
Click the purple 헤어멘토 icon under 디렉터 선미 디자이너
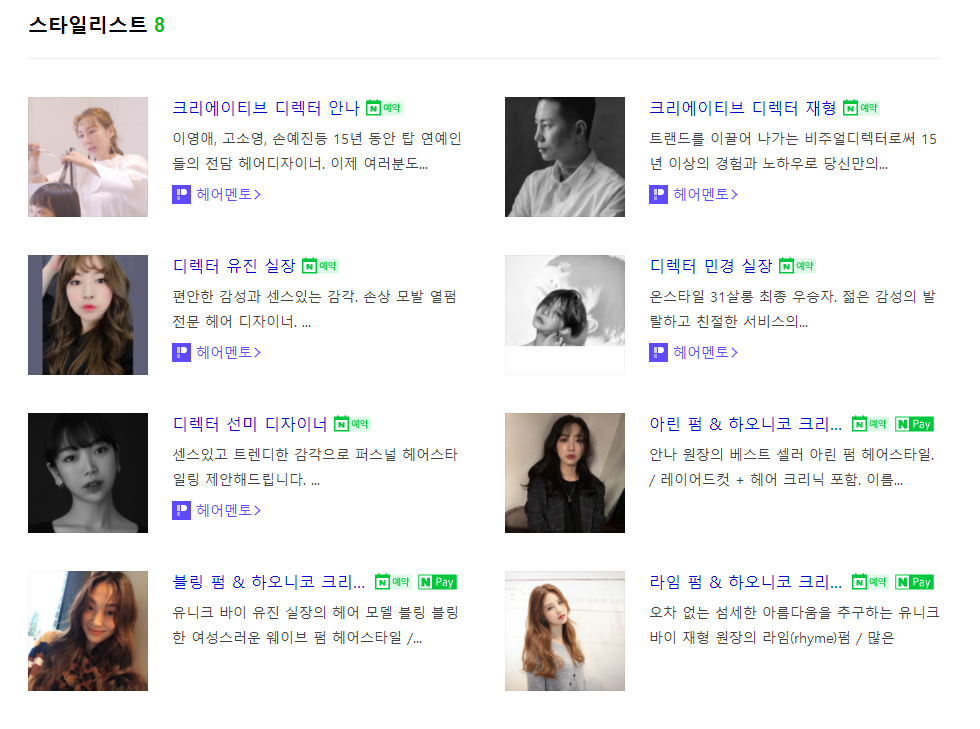click(x=181, y=510)
